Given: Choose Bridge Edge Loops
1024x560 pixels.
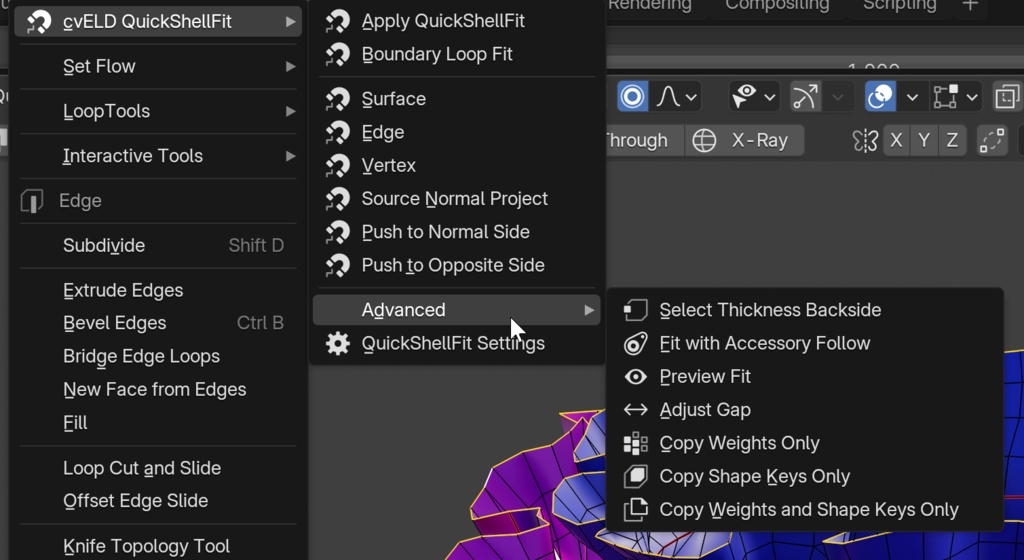Looking at the screenshot, I should coord(159,356).
